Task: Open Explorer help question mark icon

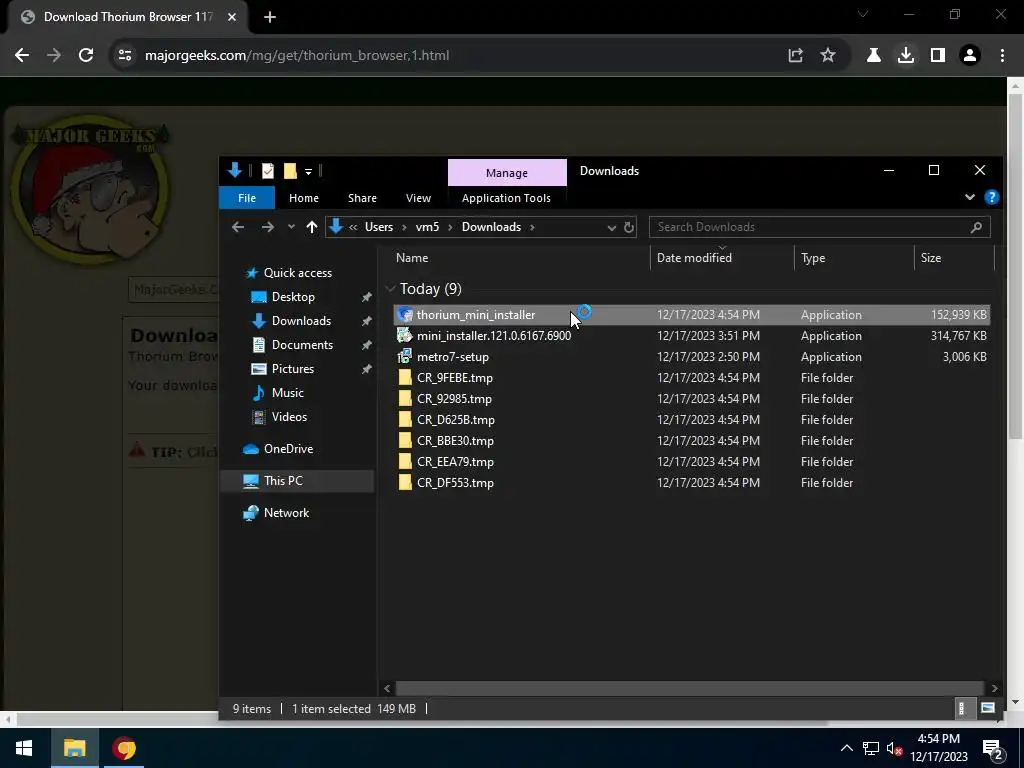Action: (x=991, y=197)
